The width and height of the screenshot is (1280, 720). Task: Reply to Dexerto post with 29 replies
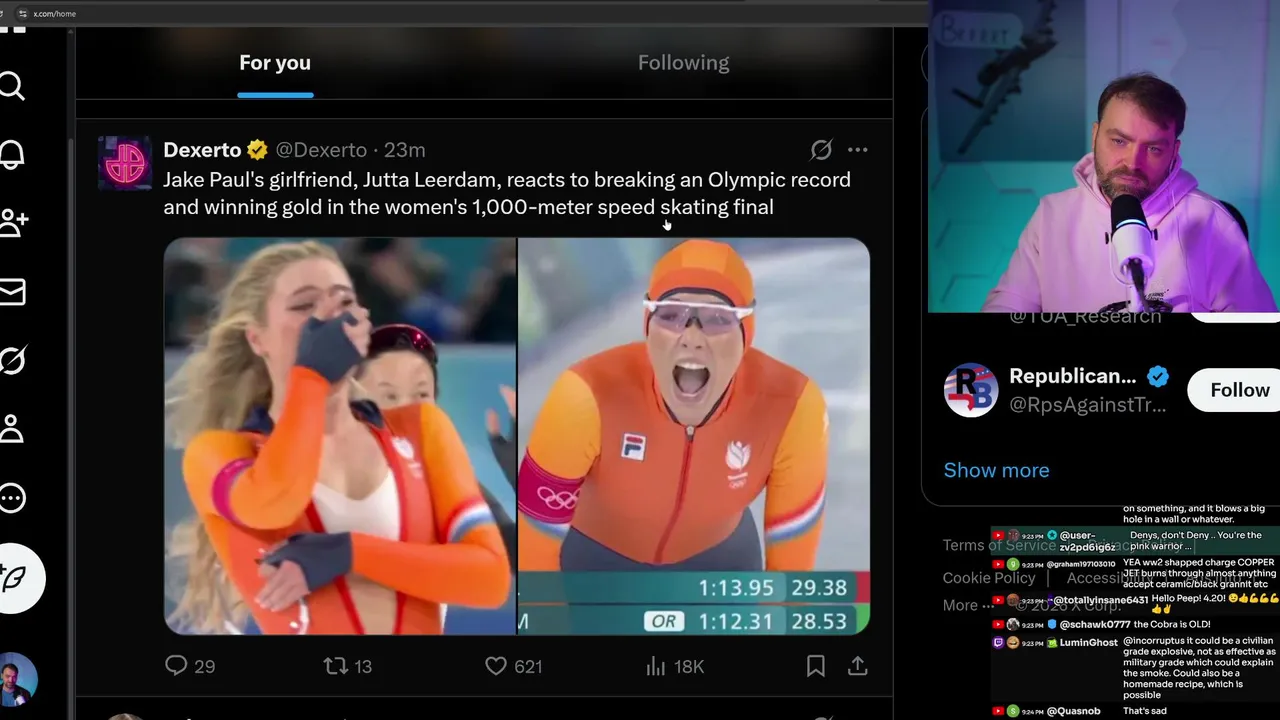click(190, 666)
